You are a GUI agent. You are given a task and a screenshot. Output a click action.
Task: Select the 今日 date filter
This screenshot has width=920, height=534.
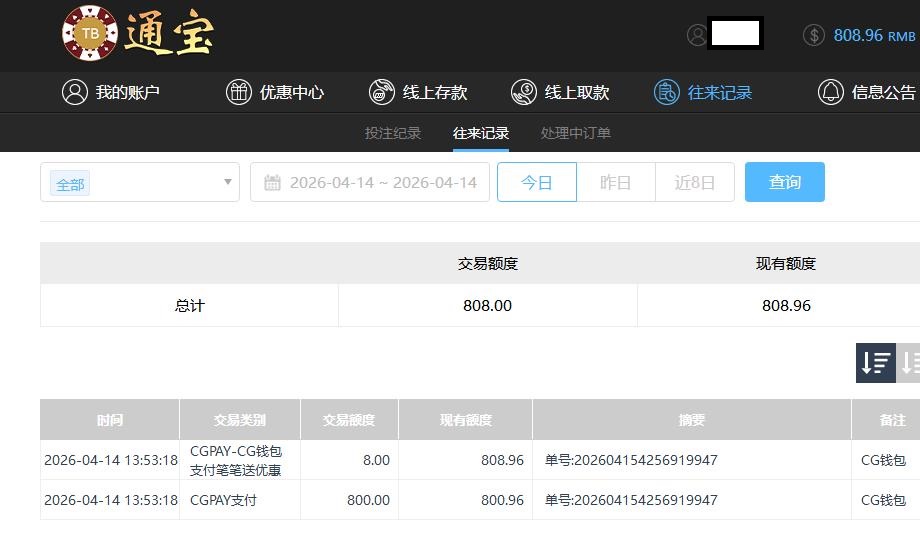click(x=537, y=182)
